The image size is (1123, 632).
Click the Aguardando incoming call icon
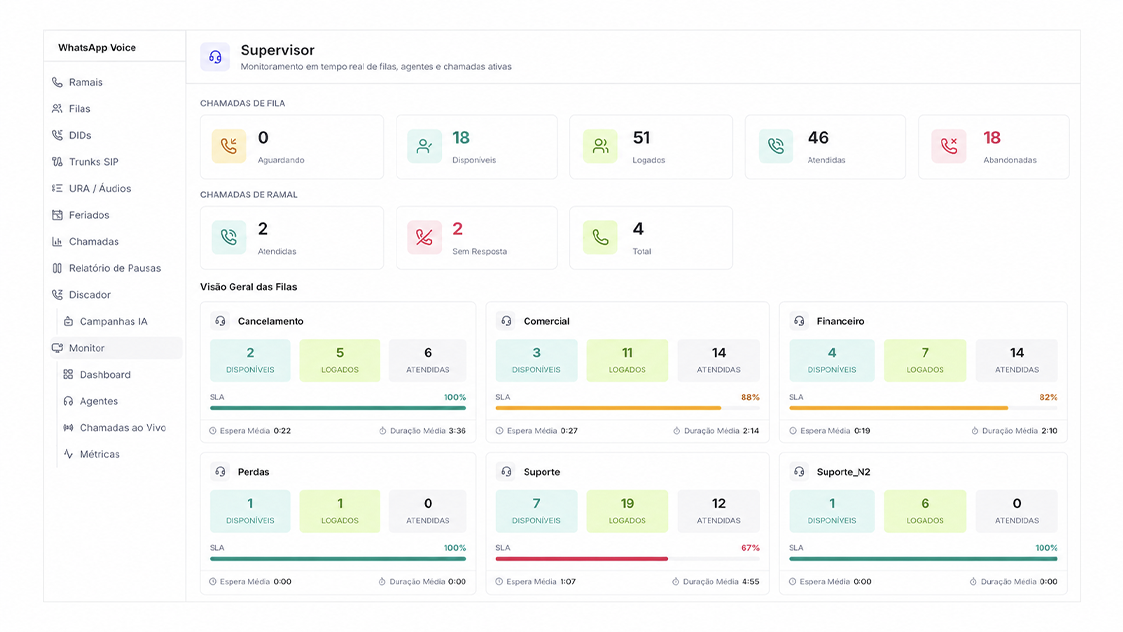pos(228,146)
